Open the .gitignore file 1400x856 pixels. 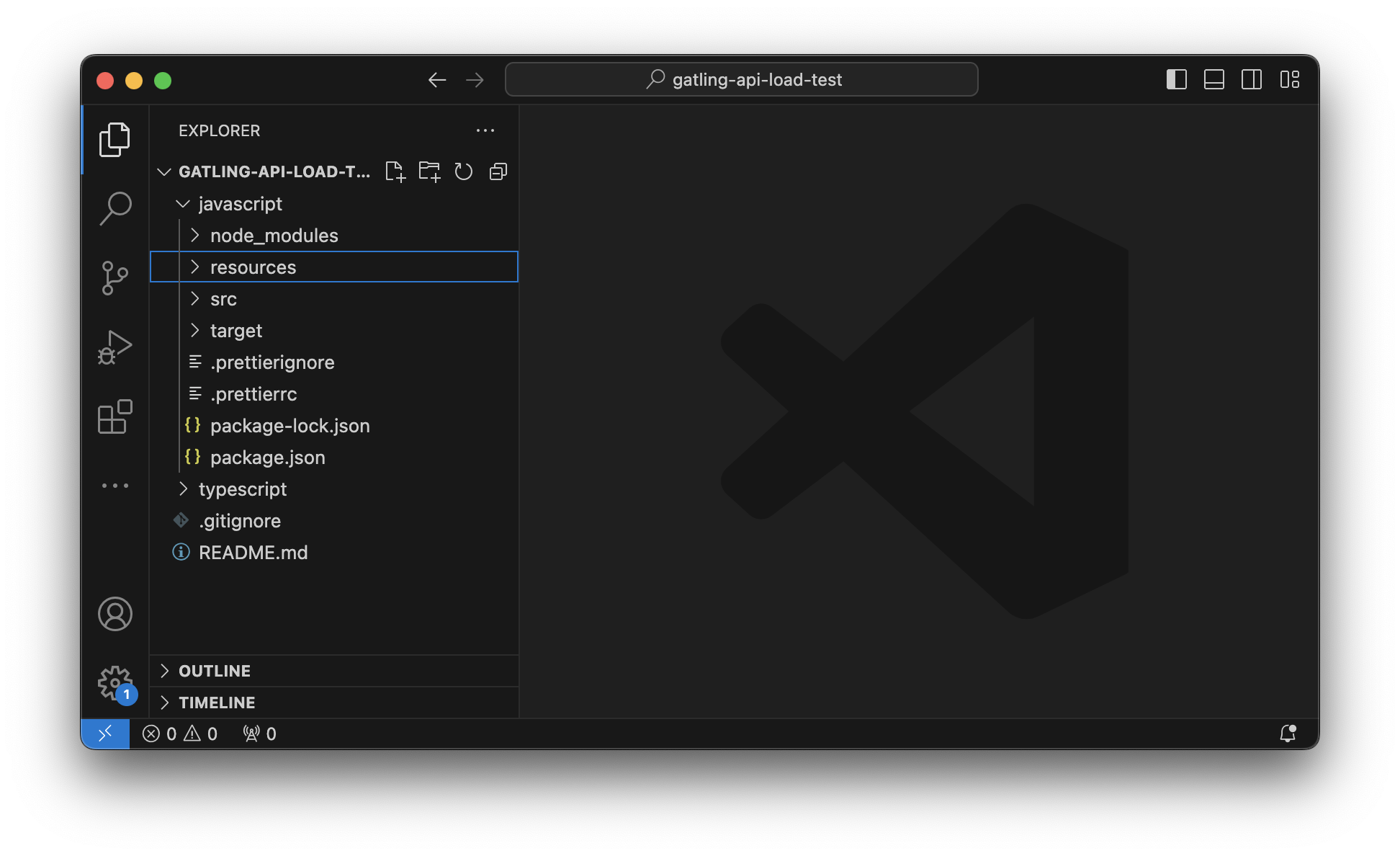click(x=334, y=521)
